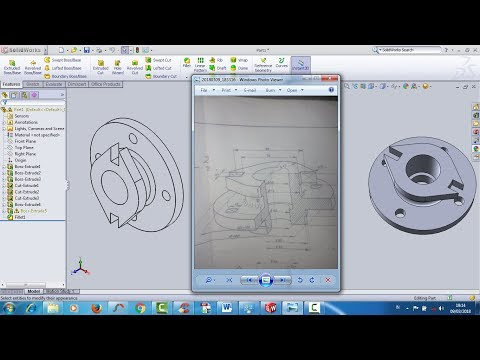Open the SolidWorks menu arrow beside logo
480x360 pixels.
(46, 50)
